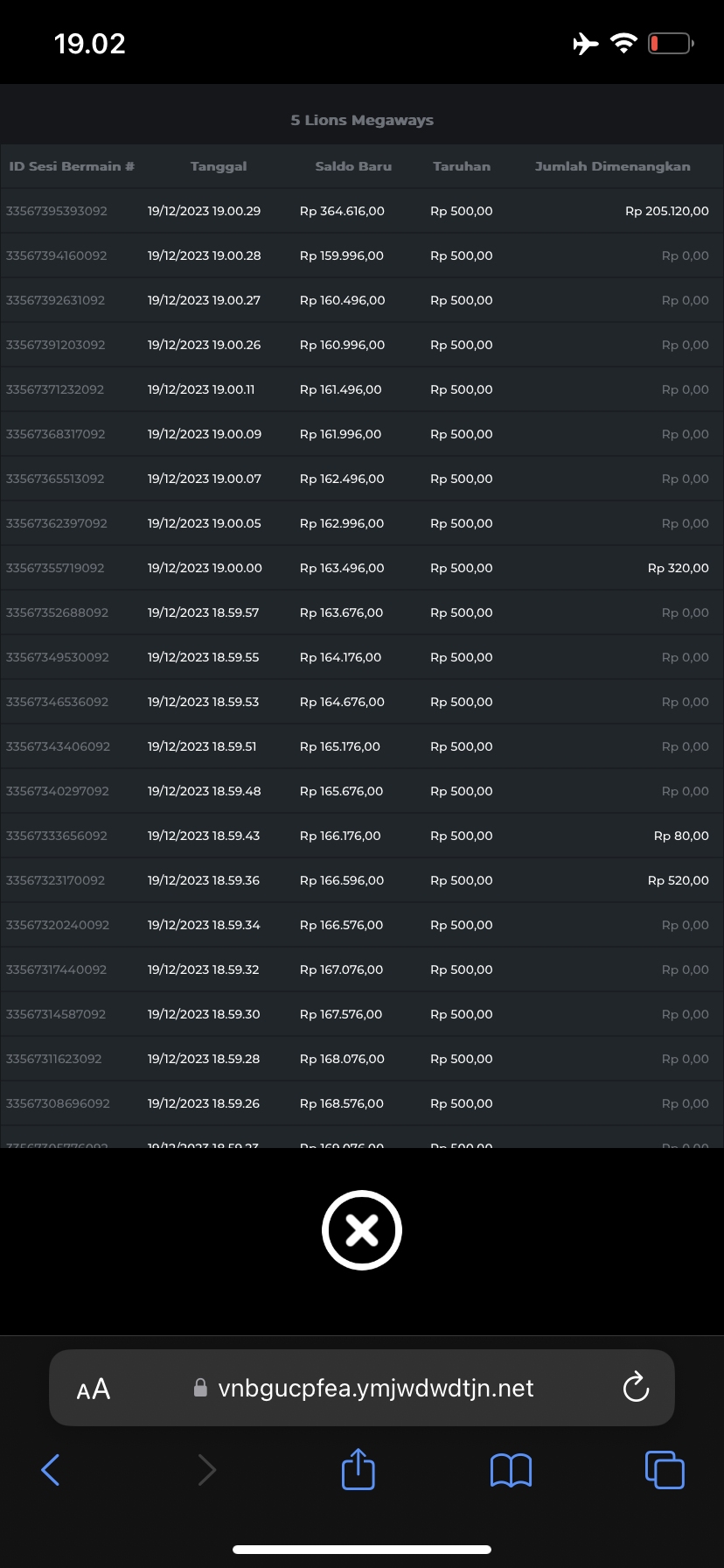Viewport: 724px width, 1568px height.
Task: Click the Tanggal column header
Action: click(219, 166)
